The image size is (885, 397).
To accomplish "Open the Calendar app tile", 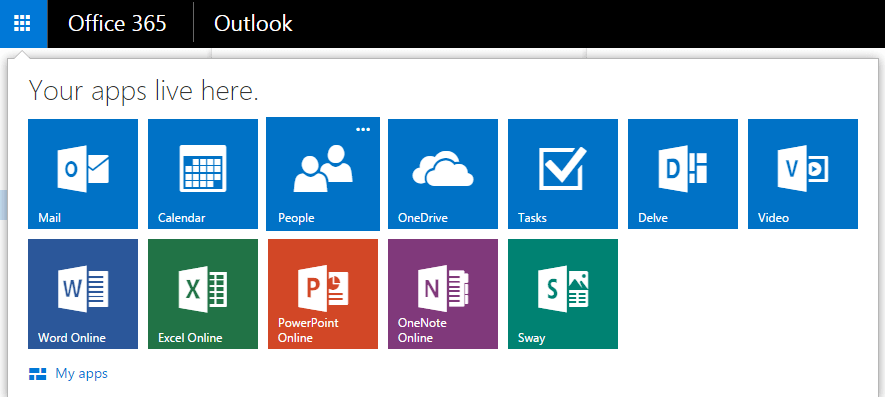I will tap(203, 174).
